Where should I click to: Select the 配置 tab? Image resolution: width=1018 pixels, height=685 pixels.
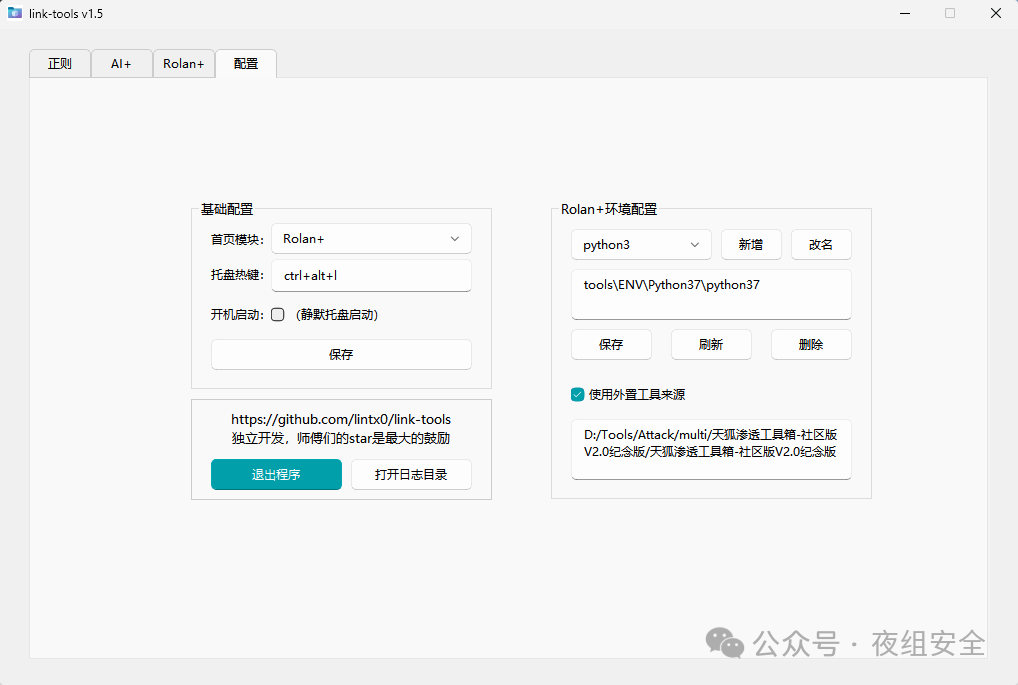coord(246,63)
